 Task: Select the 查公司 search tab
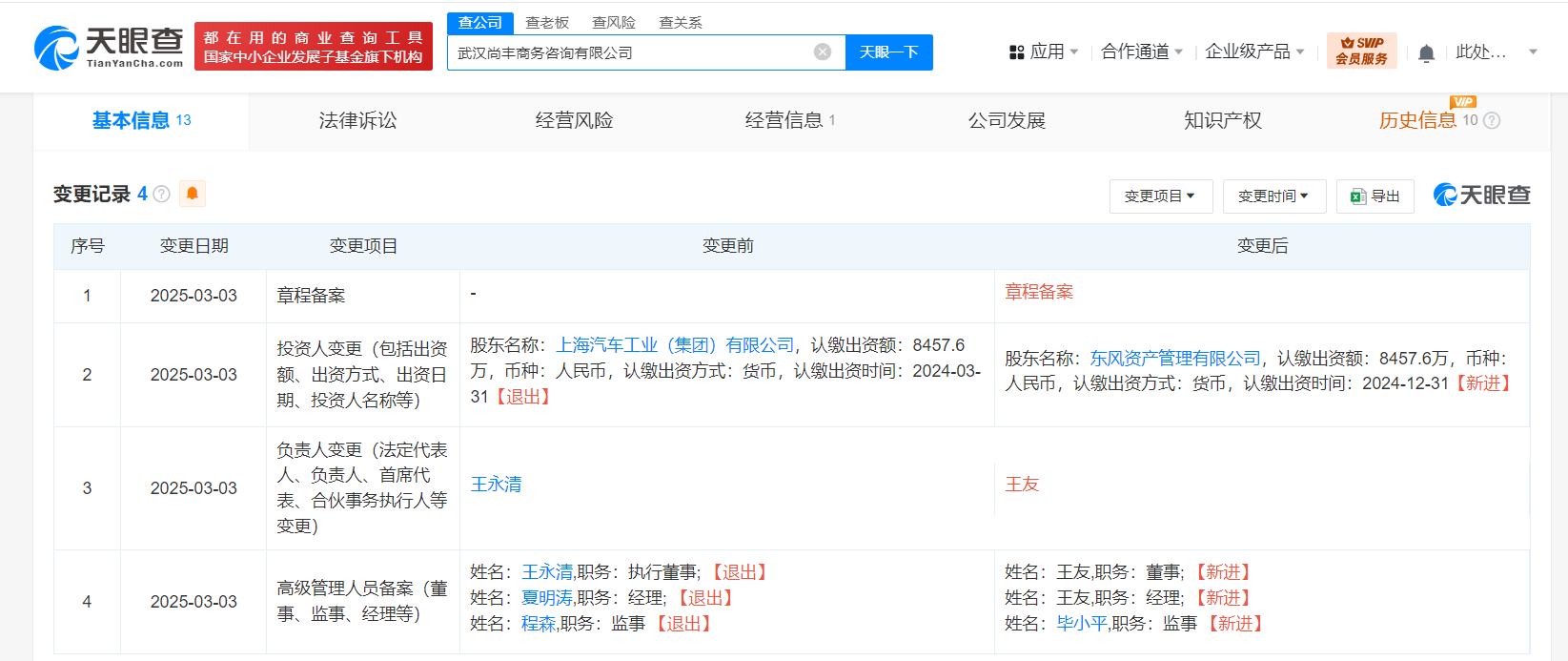(480, 23)
